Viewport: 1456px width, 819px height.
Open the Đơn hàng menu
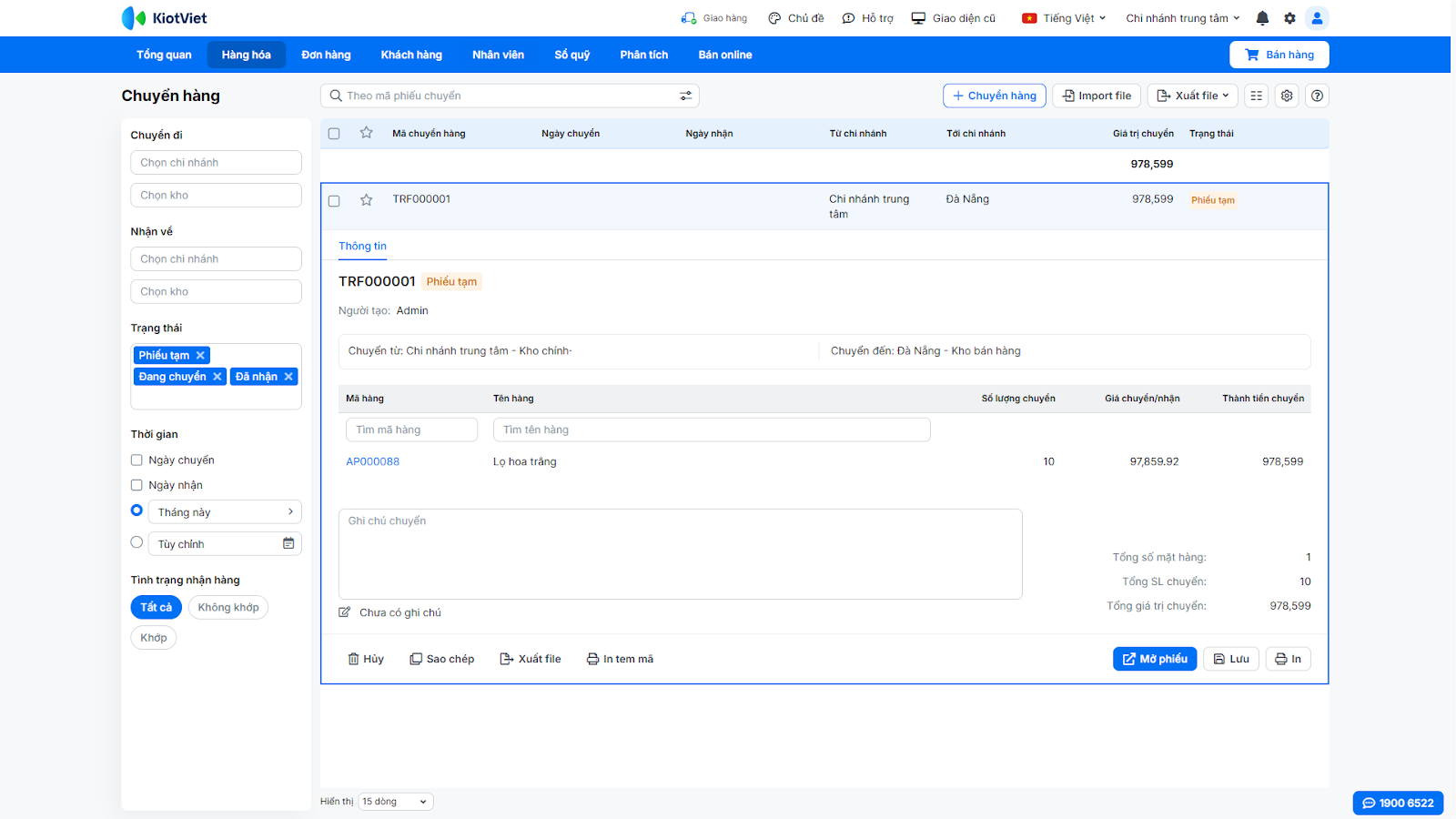[326, 55]
